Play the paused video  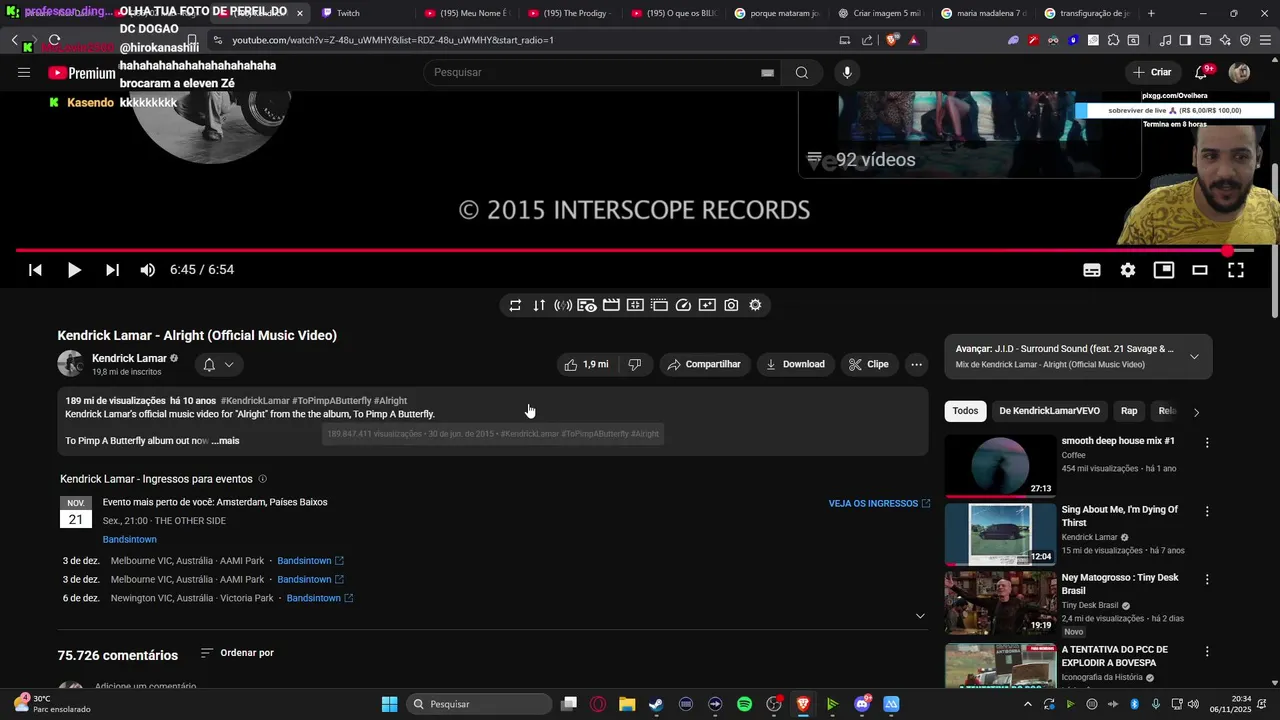pos(74,270)
